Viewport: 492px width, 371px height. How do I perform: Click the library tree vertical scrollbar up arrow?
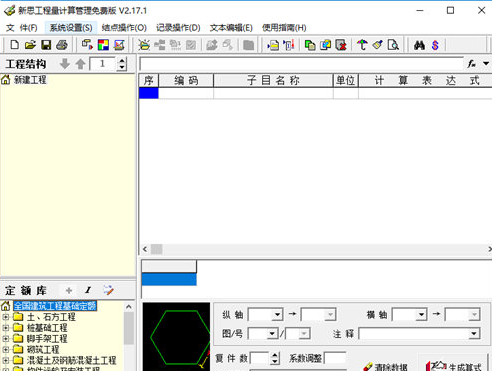(129, 307)
